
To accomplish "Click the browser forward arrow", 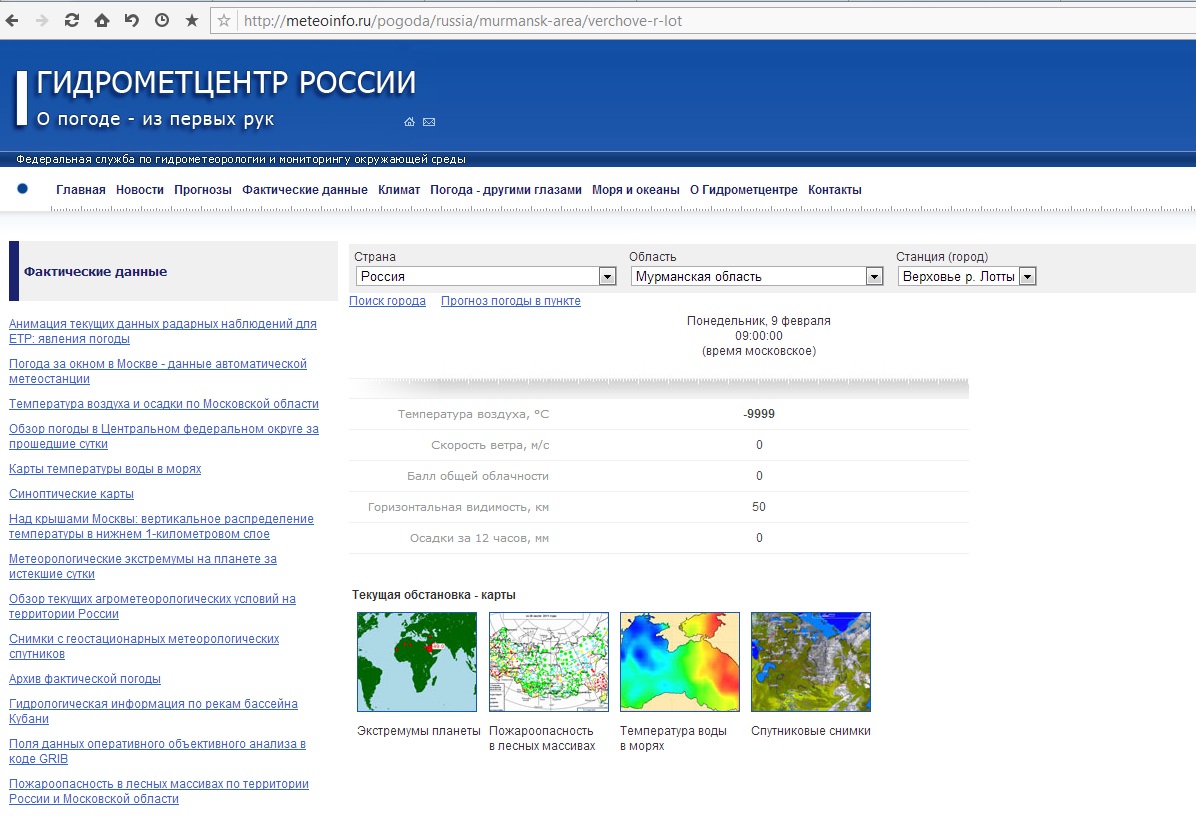I will pos(42,20).
